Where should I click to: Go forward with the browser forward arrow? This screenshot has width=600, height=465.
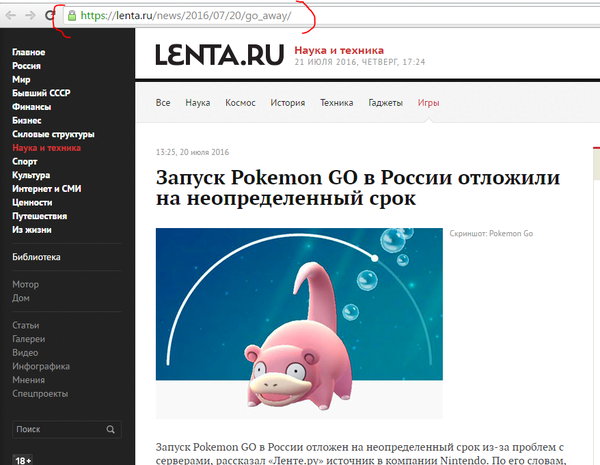coord(30,15)
